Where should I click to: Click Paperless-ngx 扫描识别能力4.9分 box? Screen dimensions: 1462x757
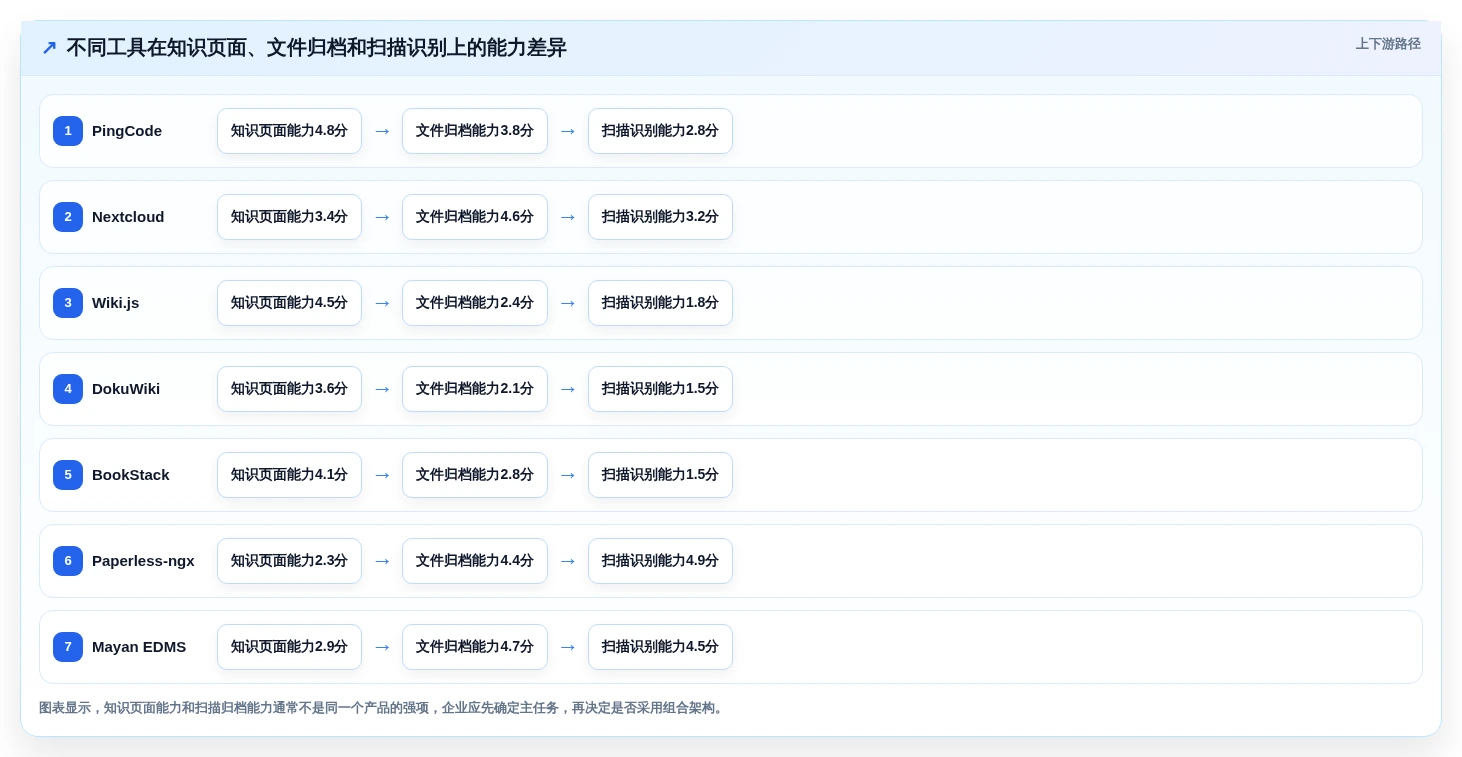tap(660, 561)
